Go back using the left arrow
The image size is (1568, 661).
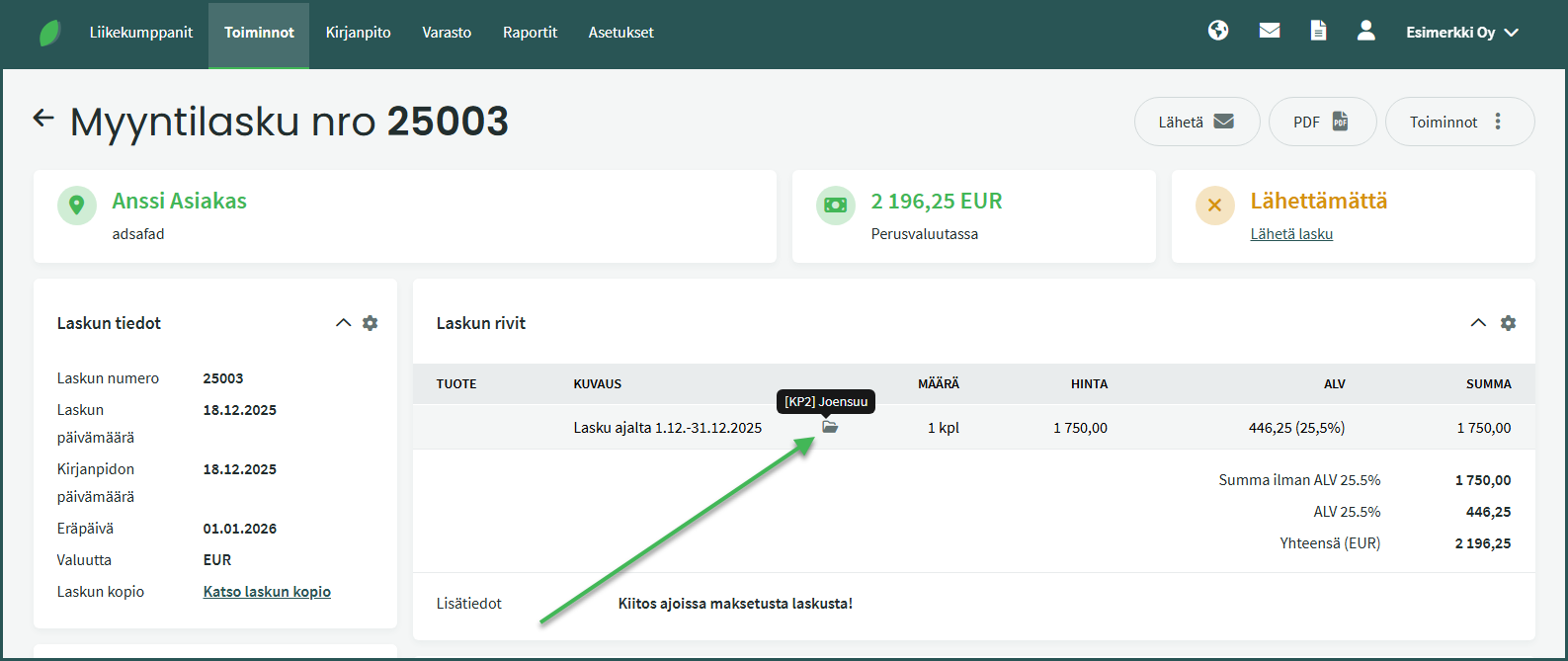(x=43, y=119)
